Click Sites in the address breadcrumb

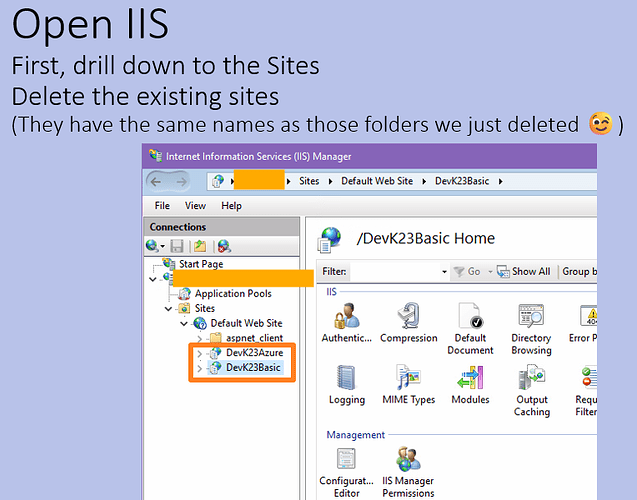coord(309,181)
